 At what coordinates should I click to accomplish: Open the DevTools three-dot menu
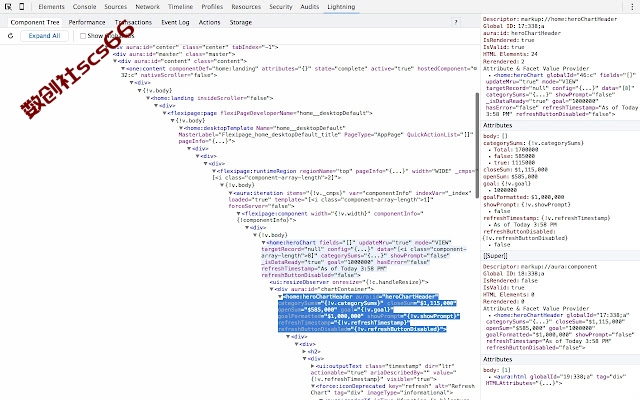[x=633, y=7]
